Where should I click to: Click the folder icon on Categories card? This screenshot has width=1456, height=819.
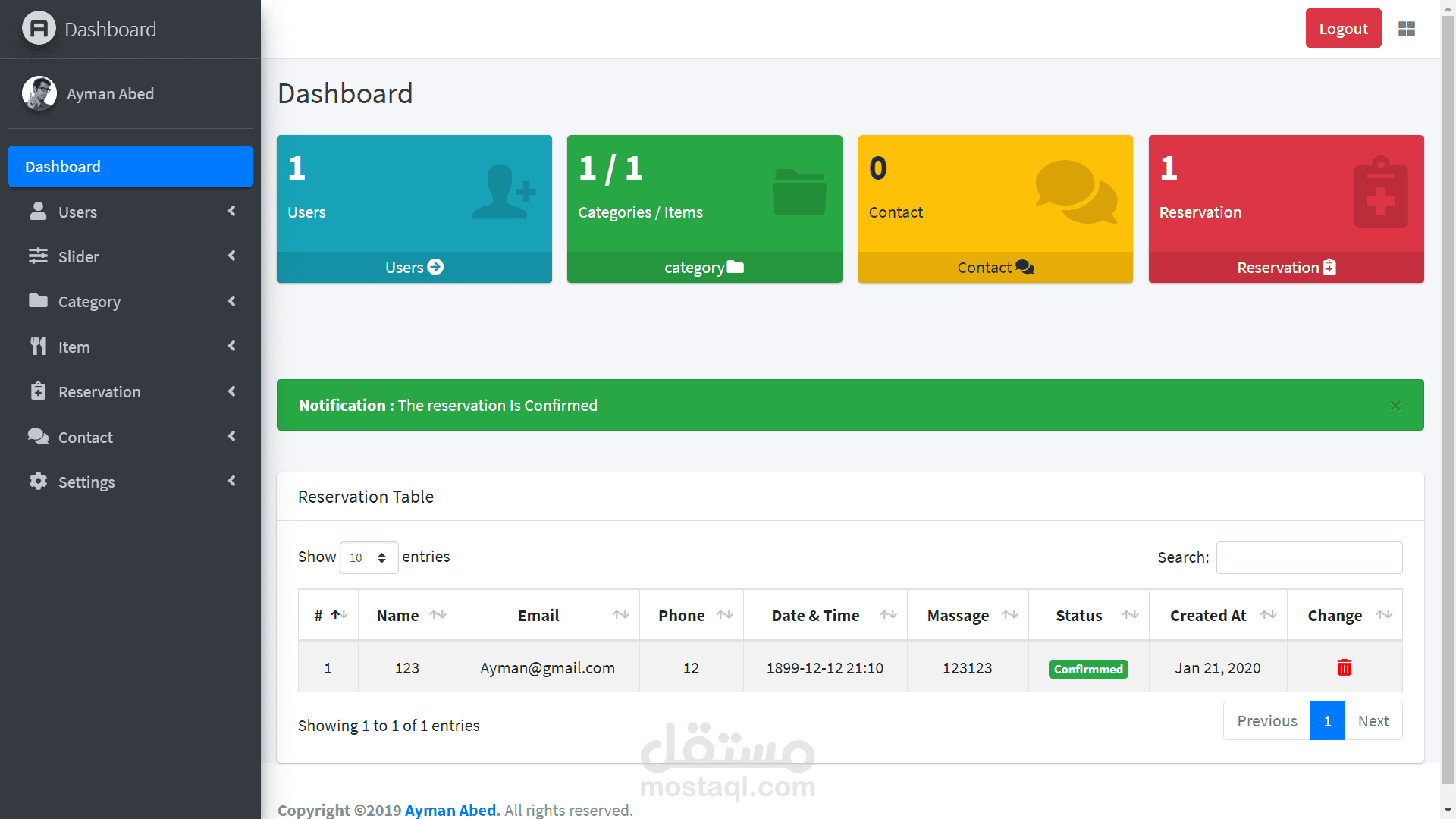[x=799, y=192]
